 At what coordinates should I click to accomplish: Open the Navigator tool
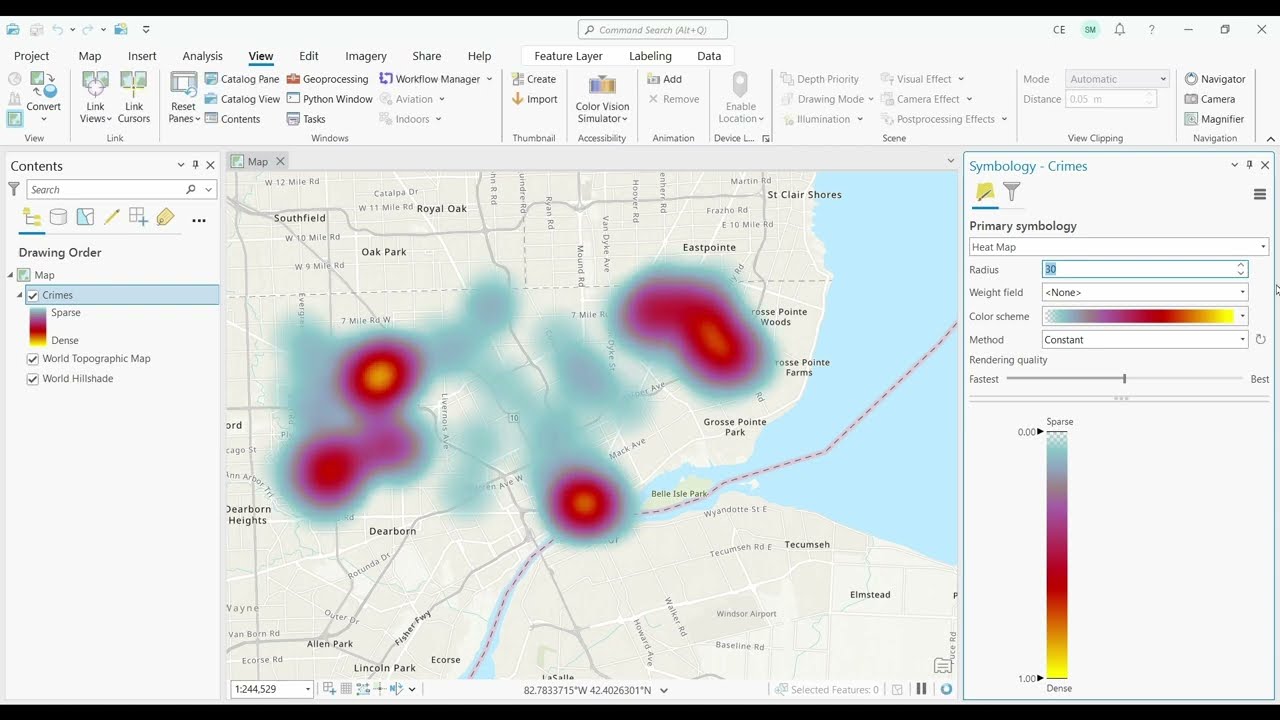[1215, 79]
